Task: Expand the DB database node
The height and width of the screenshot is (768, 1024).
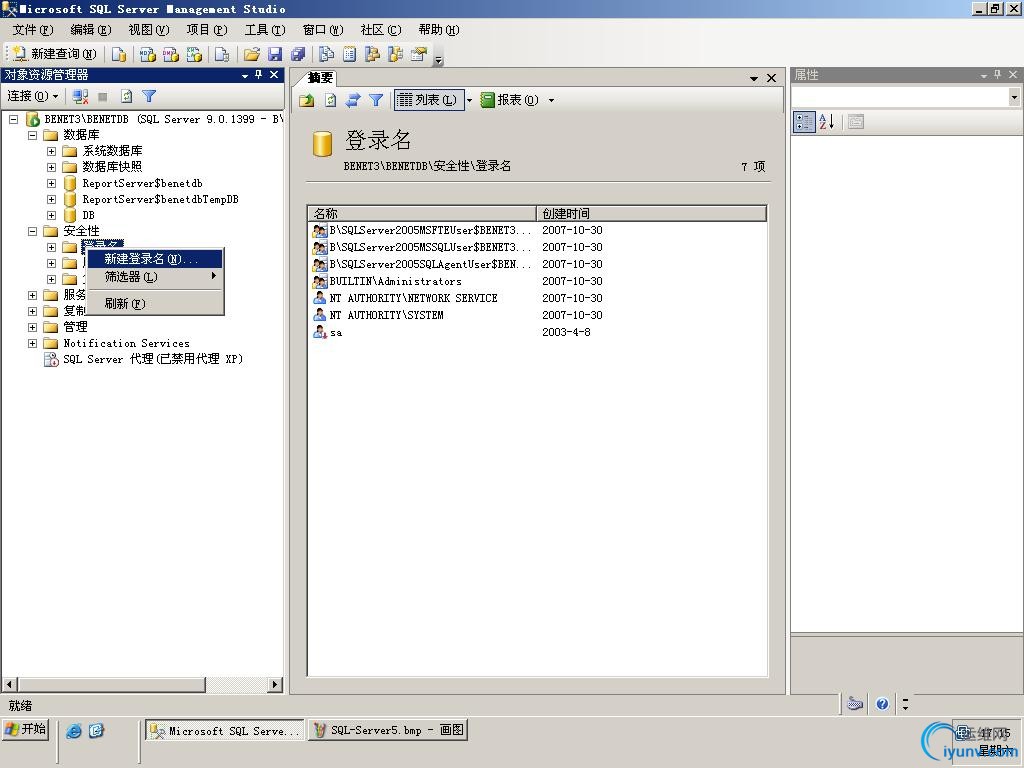Action: [51, 215]
